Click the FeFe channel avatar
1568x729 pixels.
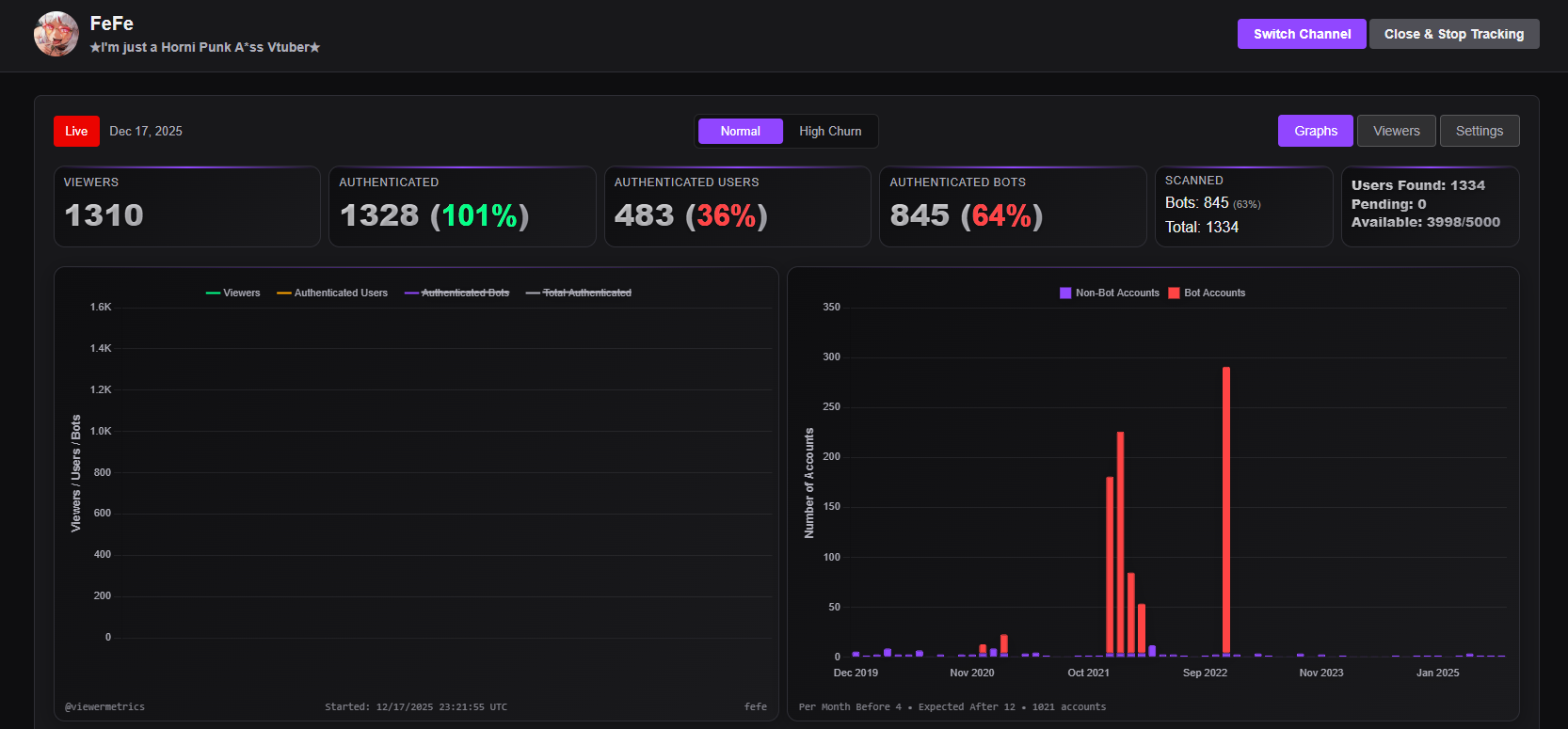[56, 34]
